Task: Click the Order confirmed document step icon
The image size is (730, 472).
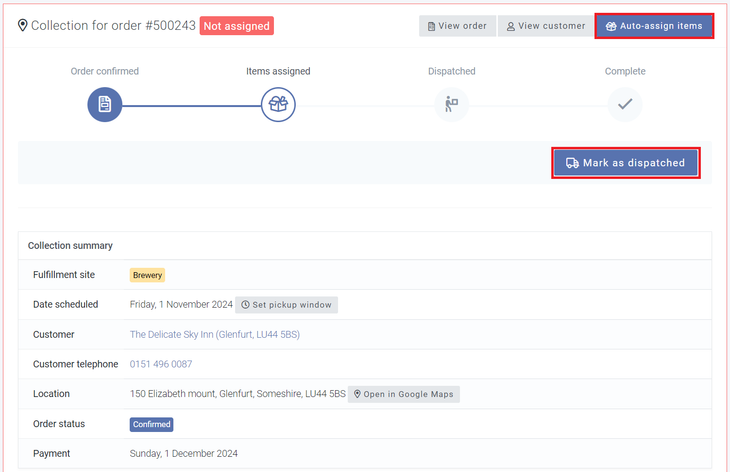Action: [104, 104]
